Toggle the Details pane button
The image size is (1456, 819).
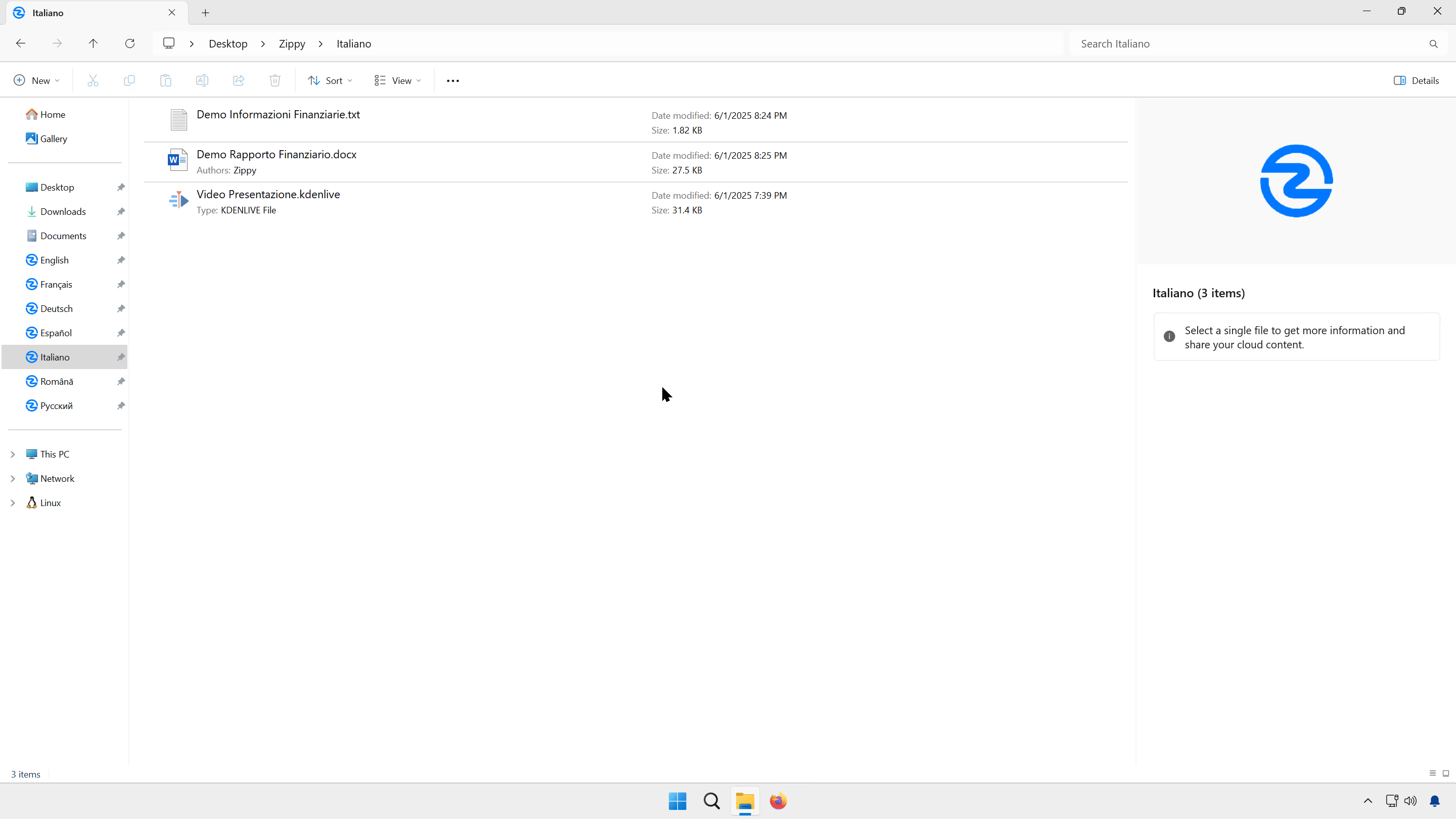(x=1416, y=81)
